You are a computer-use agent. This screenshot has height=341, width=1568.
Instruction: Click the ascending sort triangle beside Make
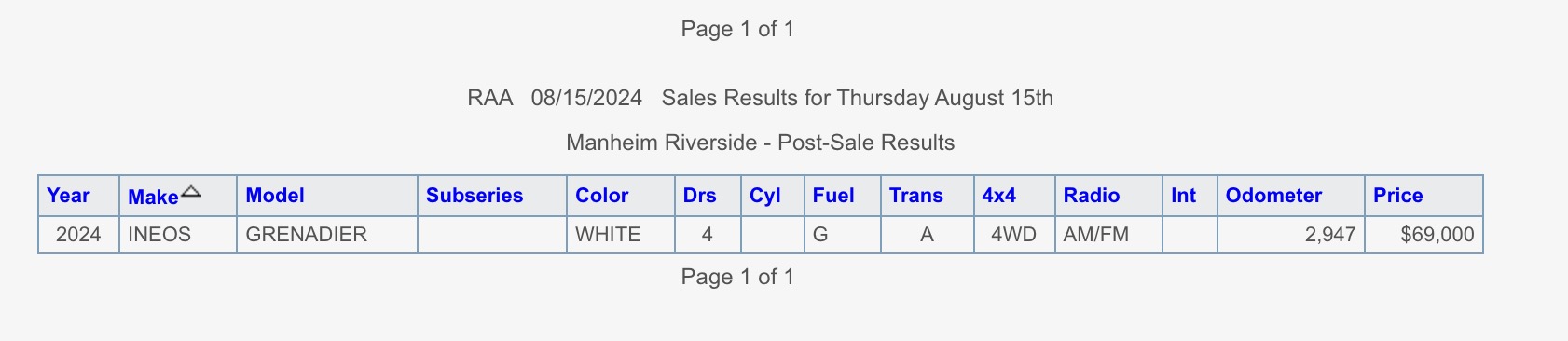click(191, 192)
